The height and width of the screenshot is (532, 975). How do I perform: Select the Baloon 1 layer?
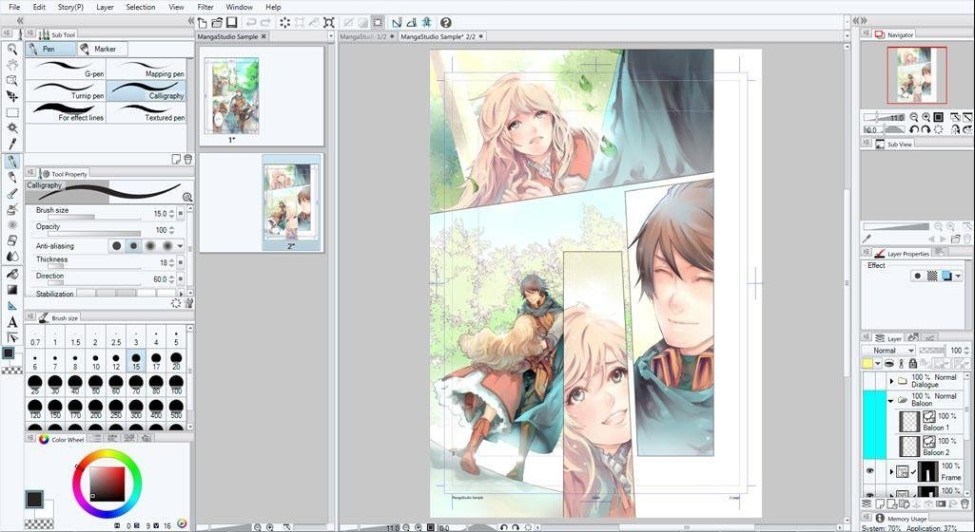(x=926, y=421)
